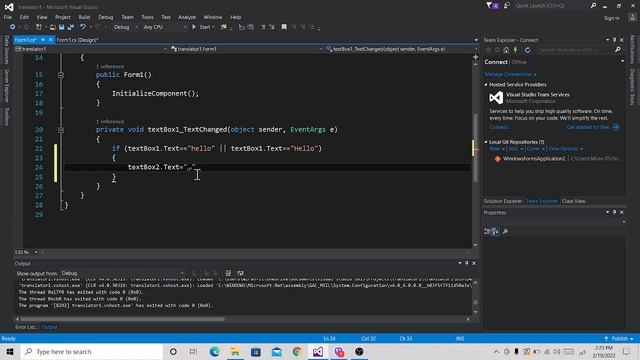Screen dimensions: 640x360
Task: Click the Save All toolbar icon
Action: pos(71,27)
